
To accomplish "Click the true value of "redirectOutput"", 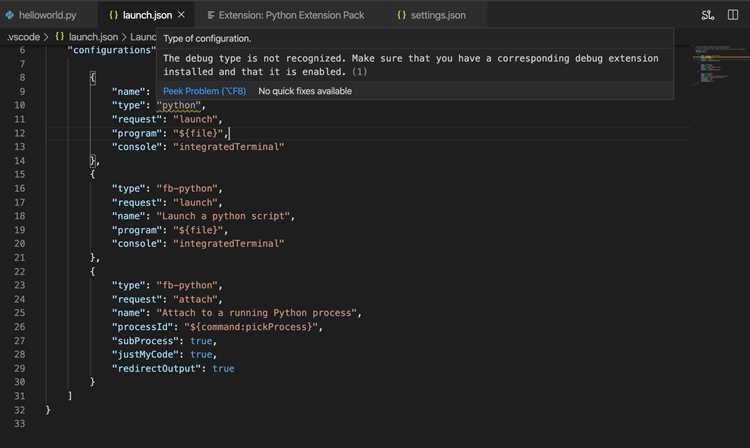I will [223, 369].
